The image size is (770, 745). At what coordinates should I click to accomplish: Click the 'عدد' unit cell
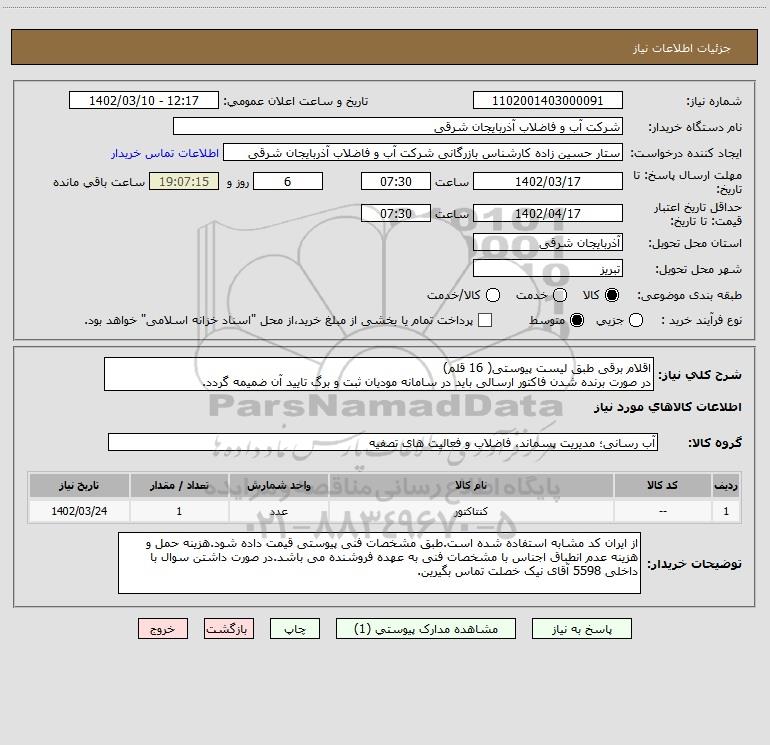(278, 511)
